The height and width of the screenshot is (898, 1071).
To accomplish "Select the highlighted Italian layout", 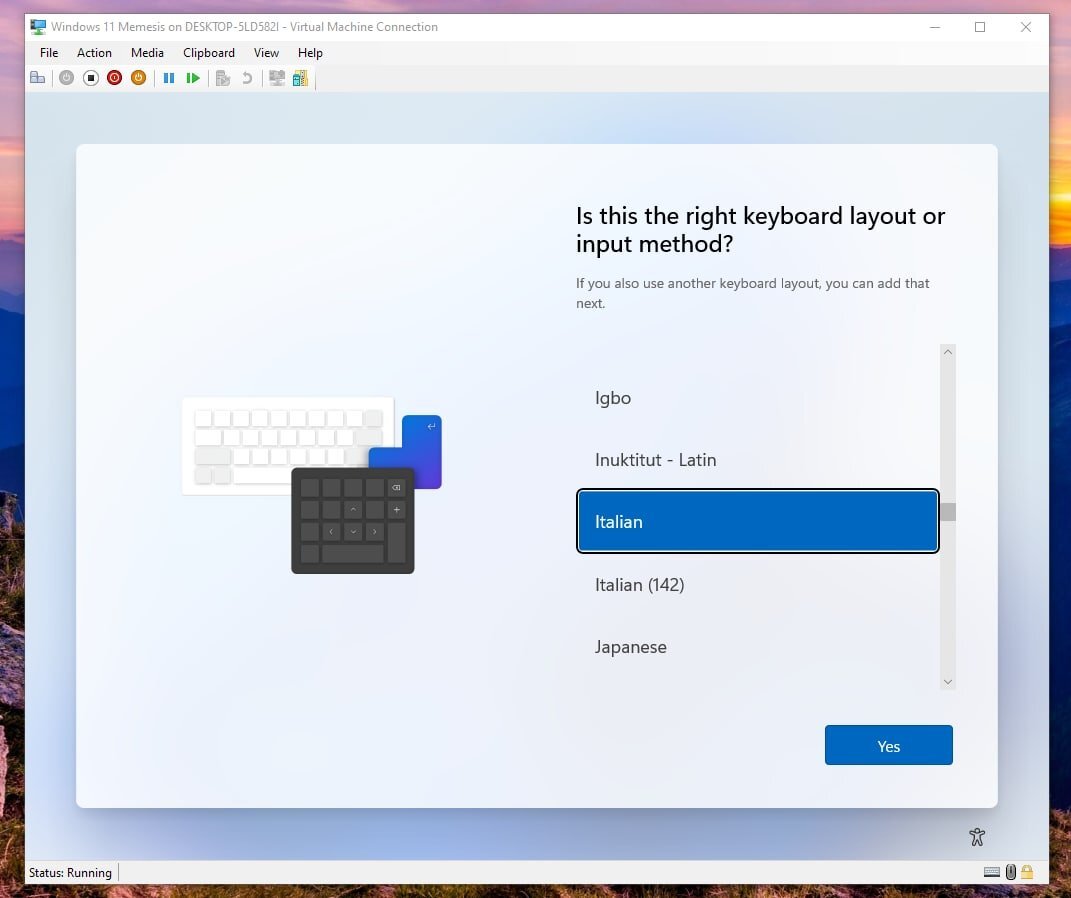I will tap(757, 521).
